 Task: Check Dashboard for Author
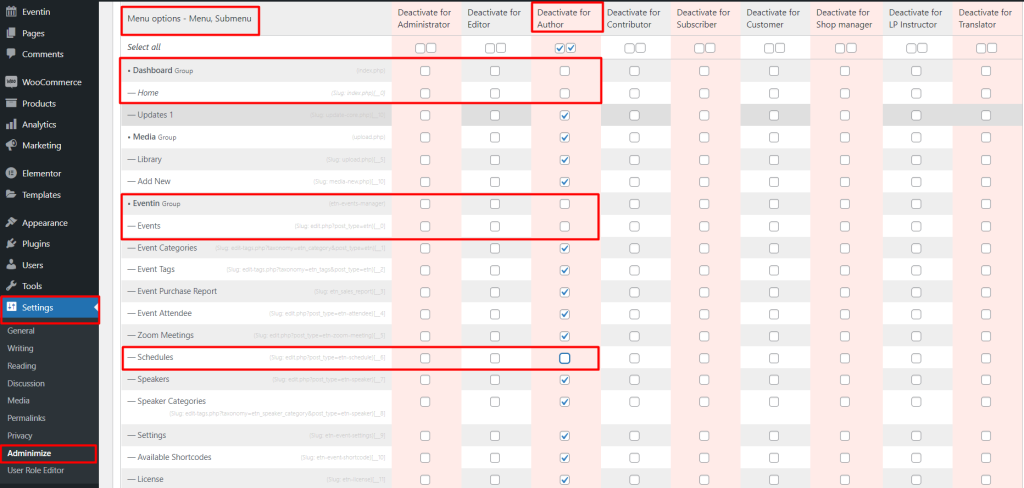[565, 71]
